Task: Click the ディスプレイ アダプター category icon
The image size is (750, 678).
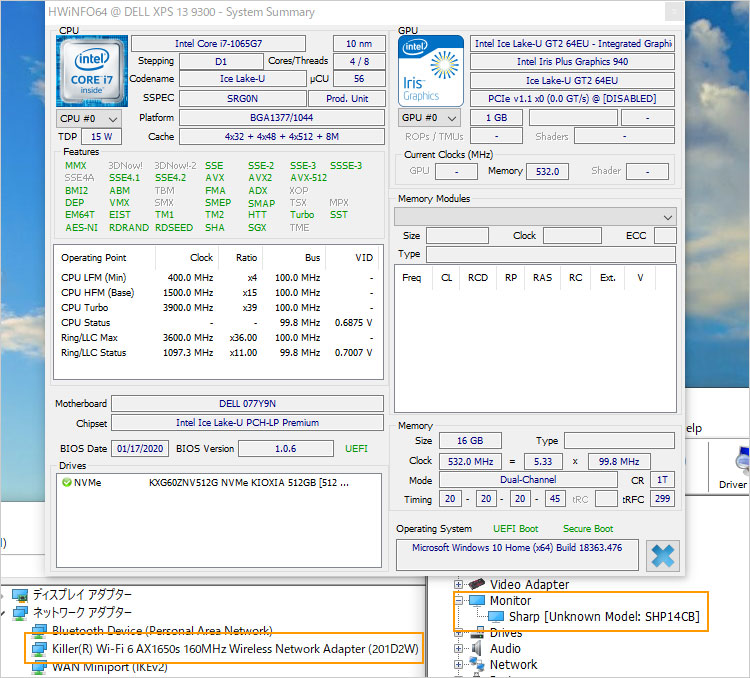Action: [20, 595]
